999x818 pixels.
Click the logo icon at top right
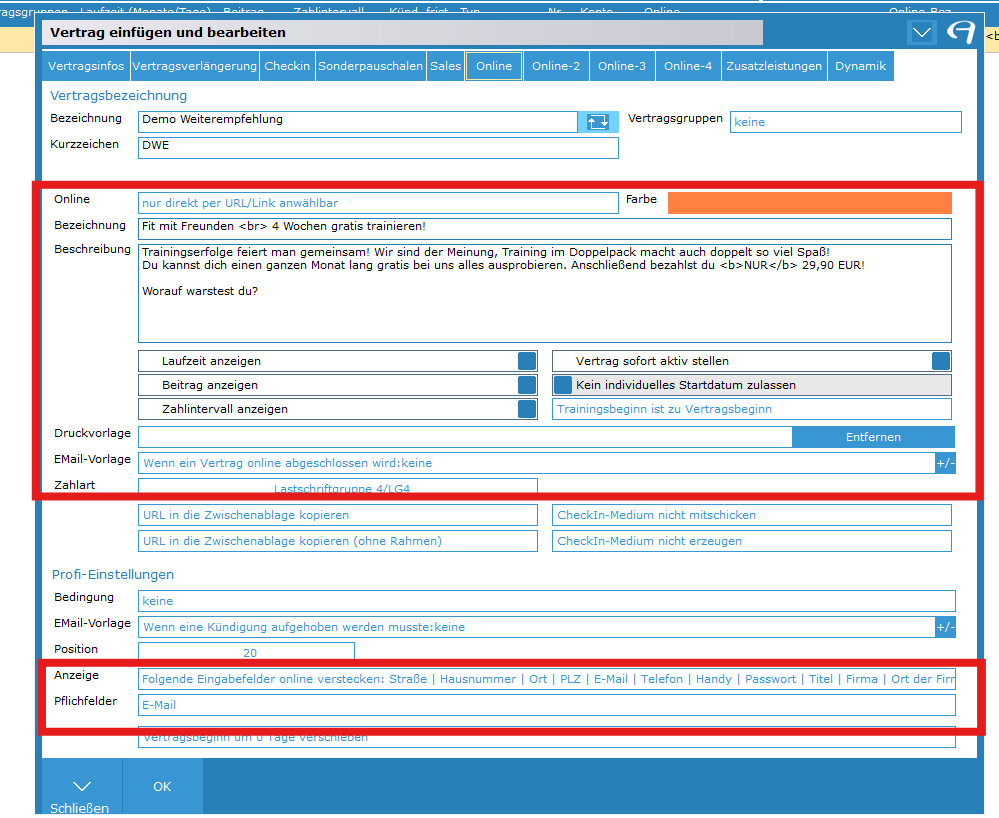(960, 33)
